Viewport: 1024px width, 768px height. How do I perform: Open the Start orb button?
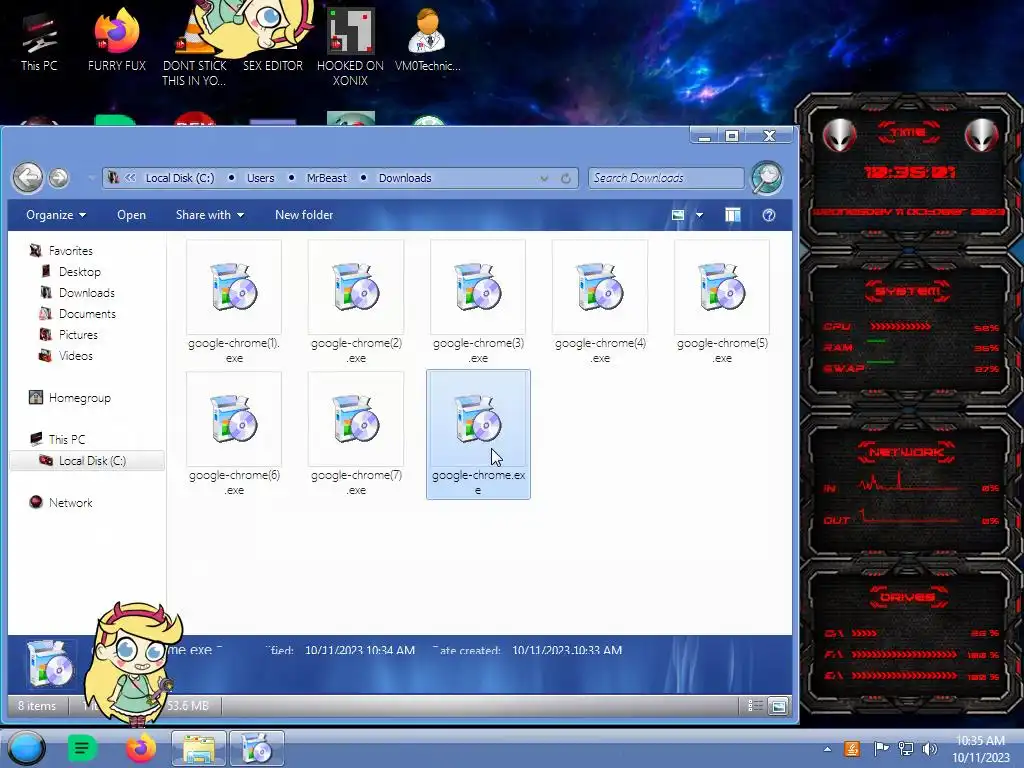[26, 748]
